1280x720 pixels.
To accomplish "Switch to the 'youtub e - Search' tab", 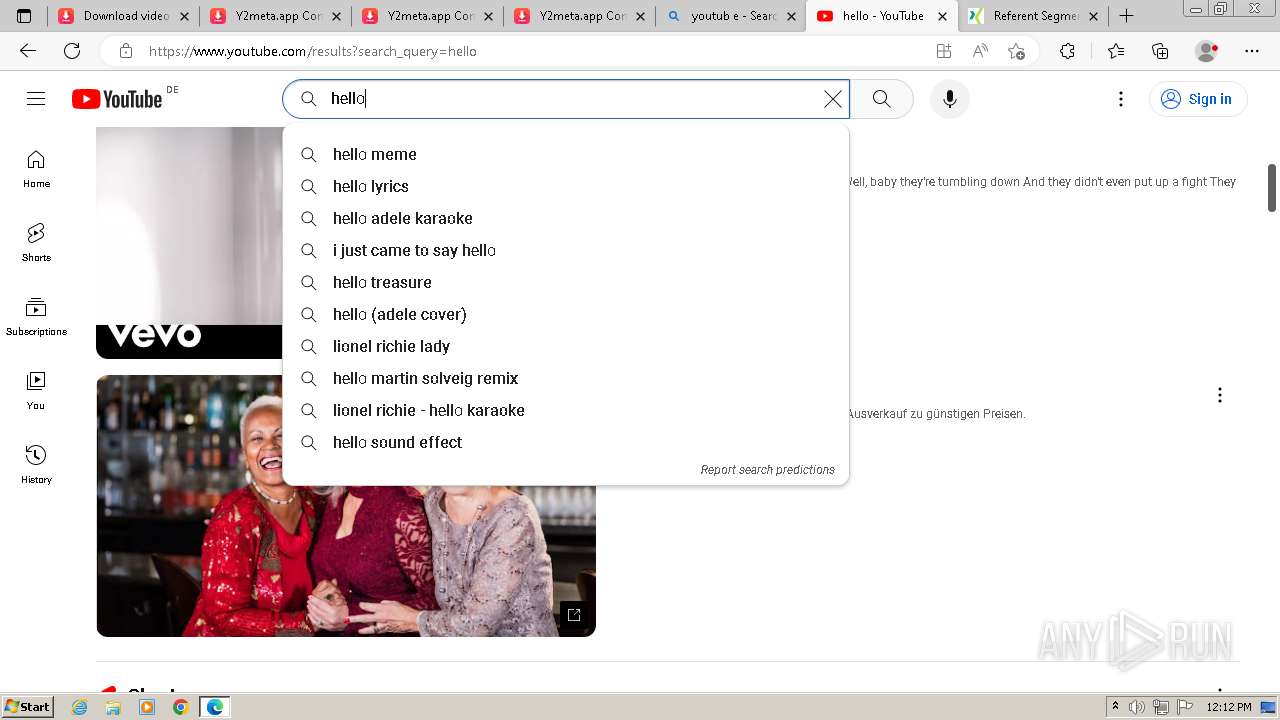I will point(733,16).
